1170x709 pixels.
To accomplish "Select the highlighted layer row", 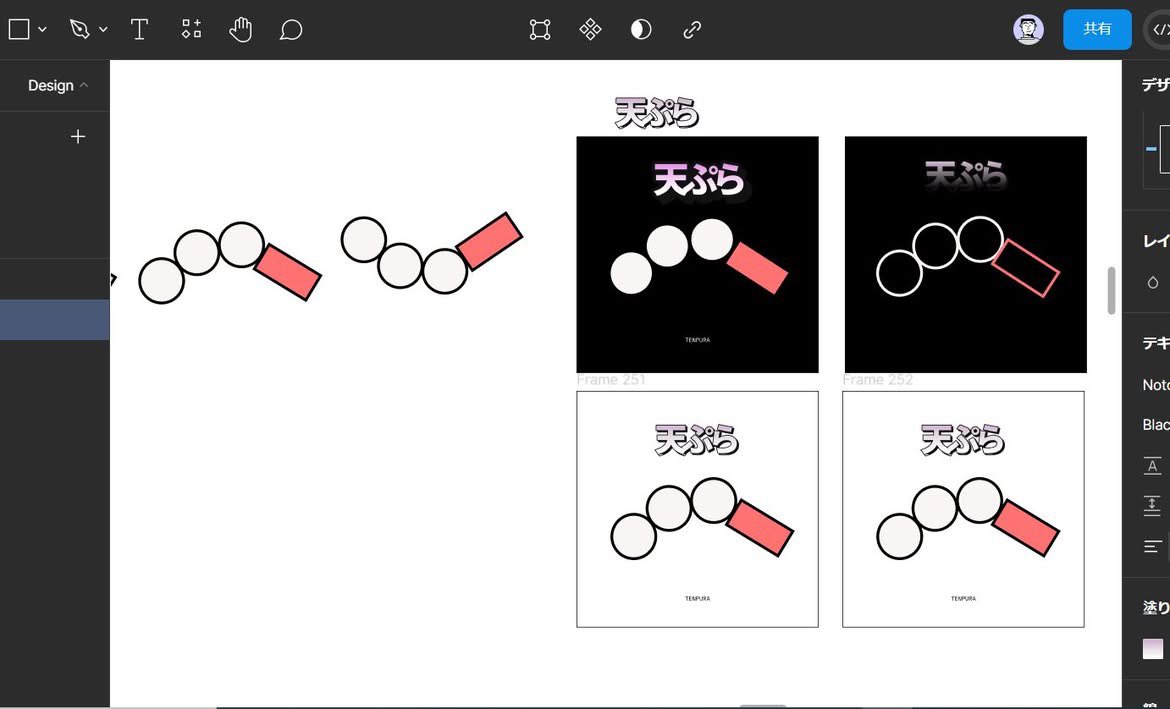I will click(54, 319).
